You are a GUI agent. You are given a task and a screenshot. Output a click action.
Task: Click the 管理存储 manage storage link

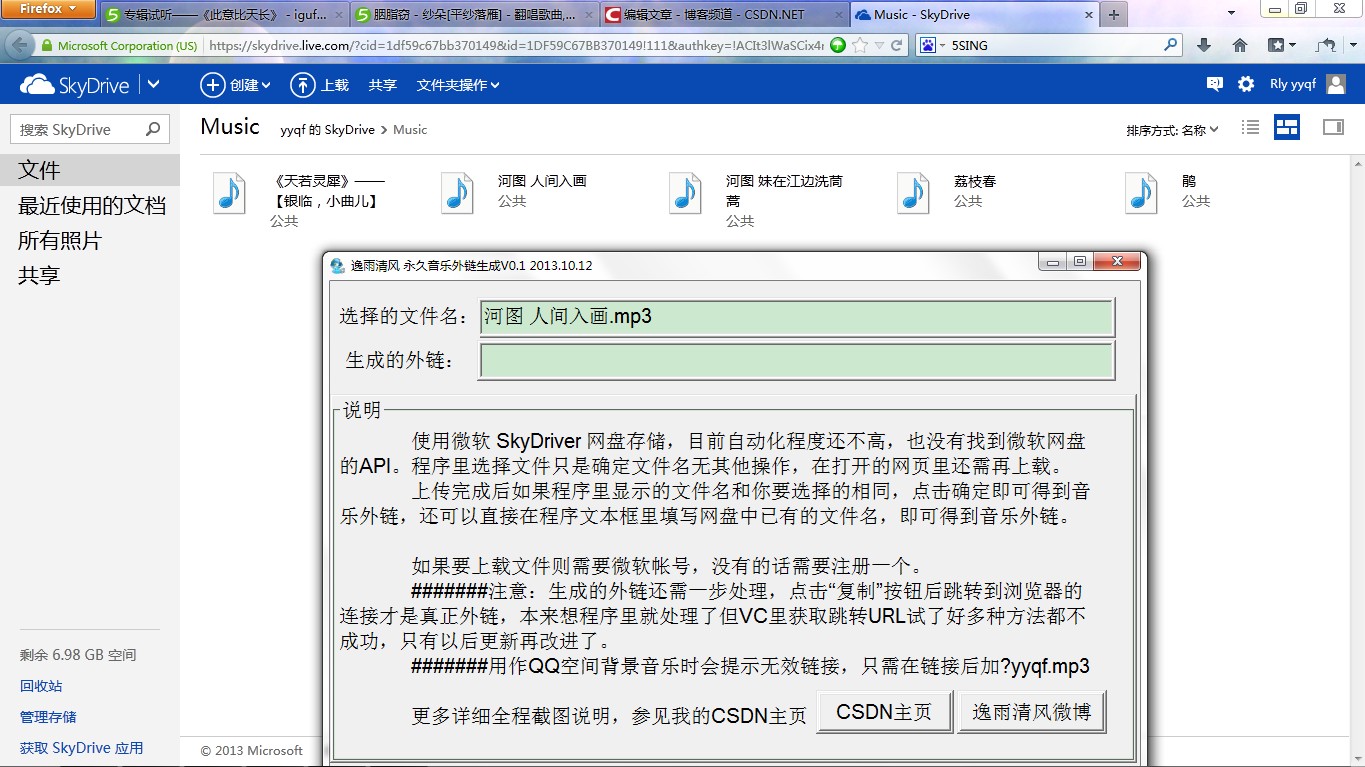[48, 717]
